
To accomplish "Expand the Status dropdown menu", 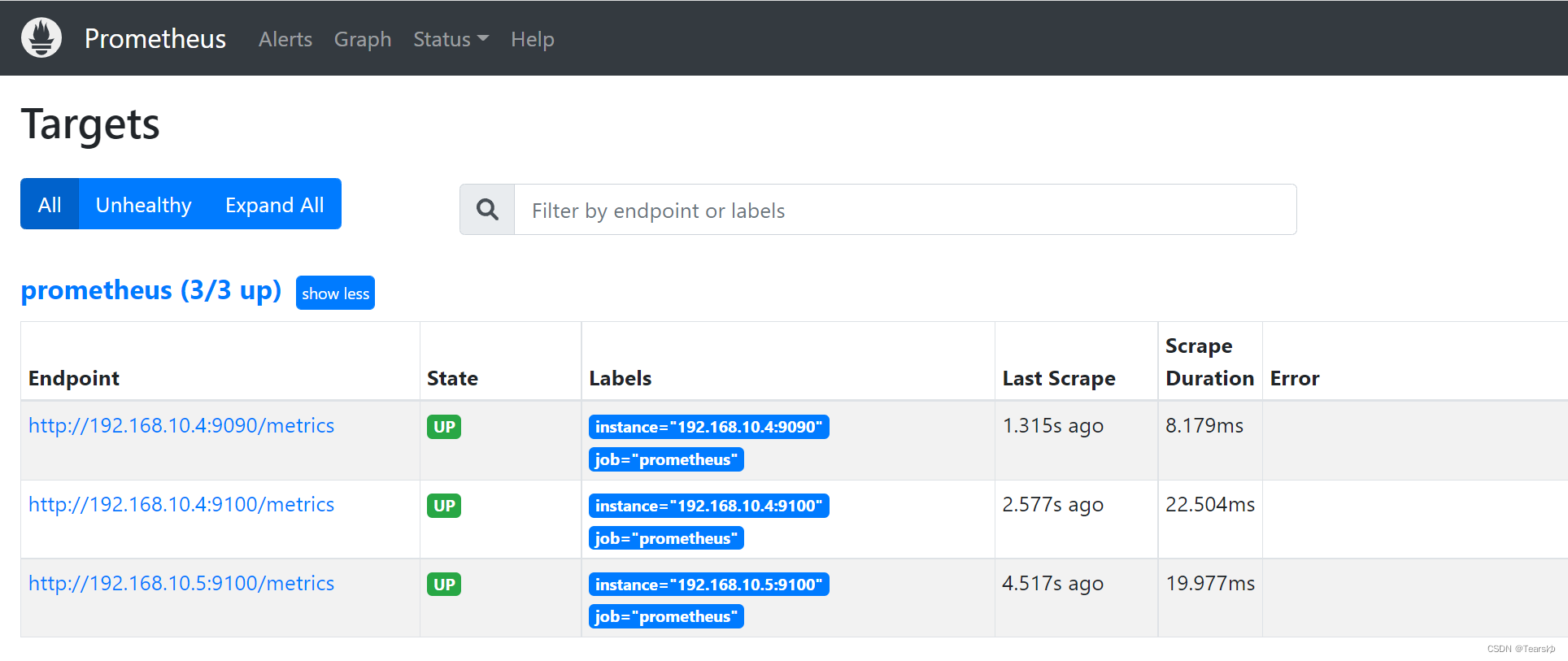I will 451,39.
